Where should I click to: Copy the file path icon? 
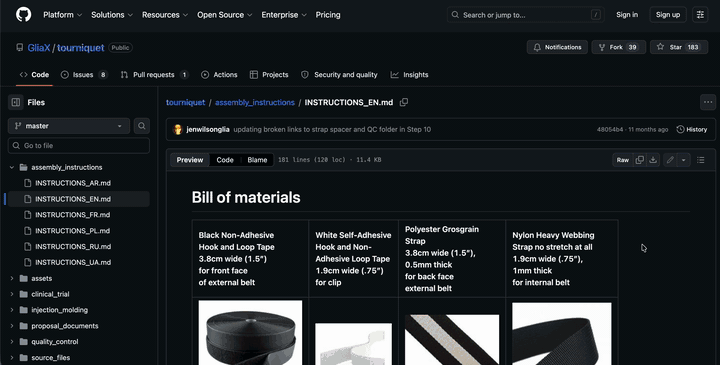click(404, 102)
